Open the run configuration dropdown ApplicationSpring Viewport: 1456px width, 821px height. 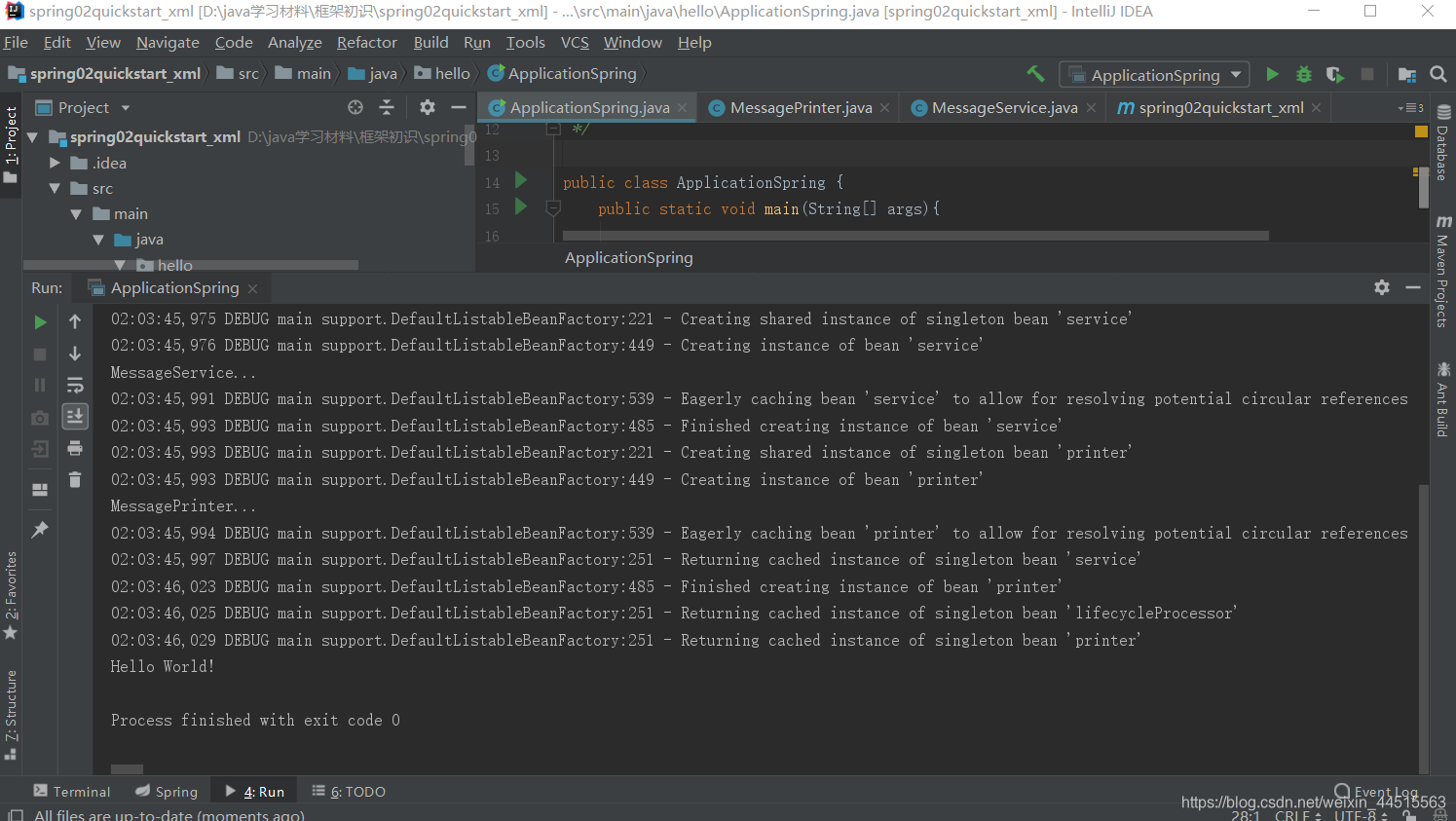click(1154, 75)
